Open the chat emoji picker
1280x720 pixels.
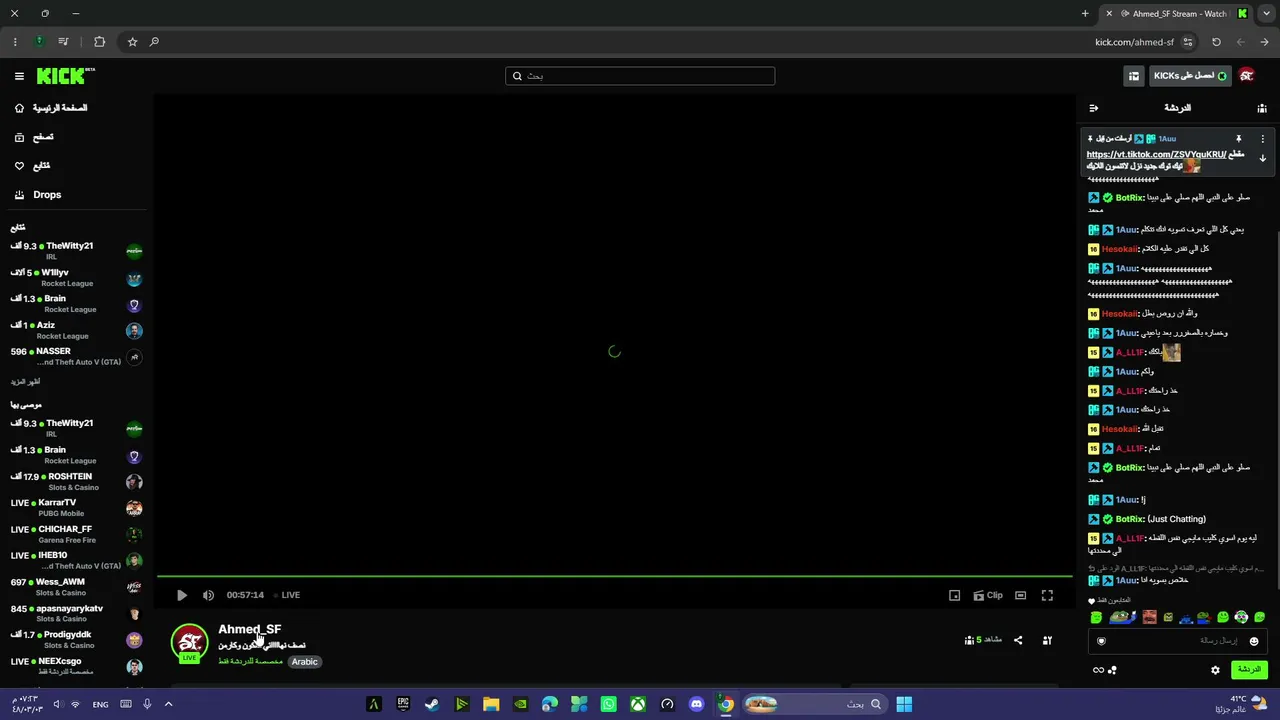(1254, 641)
